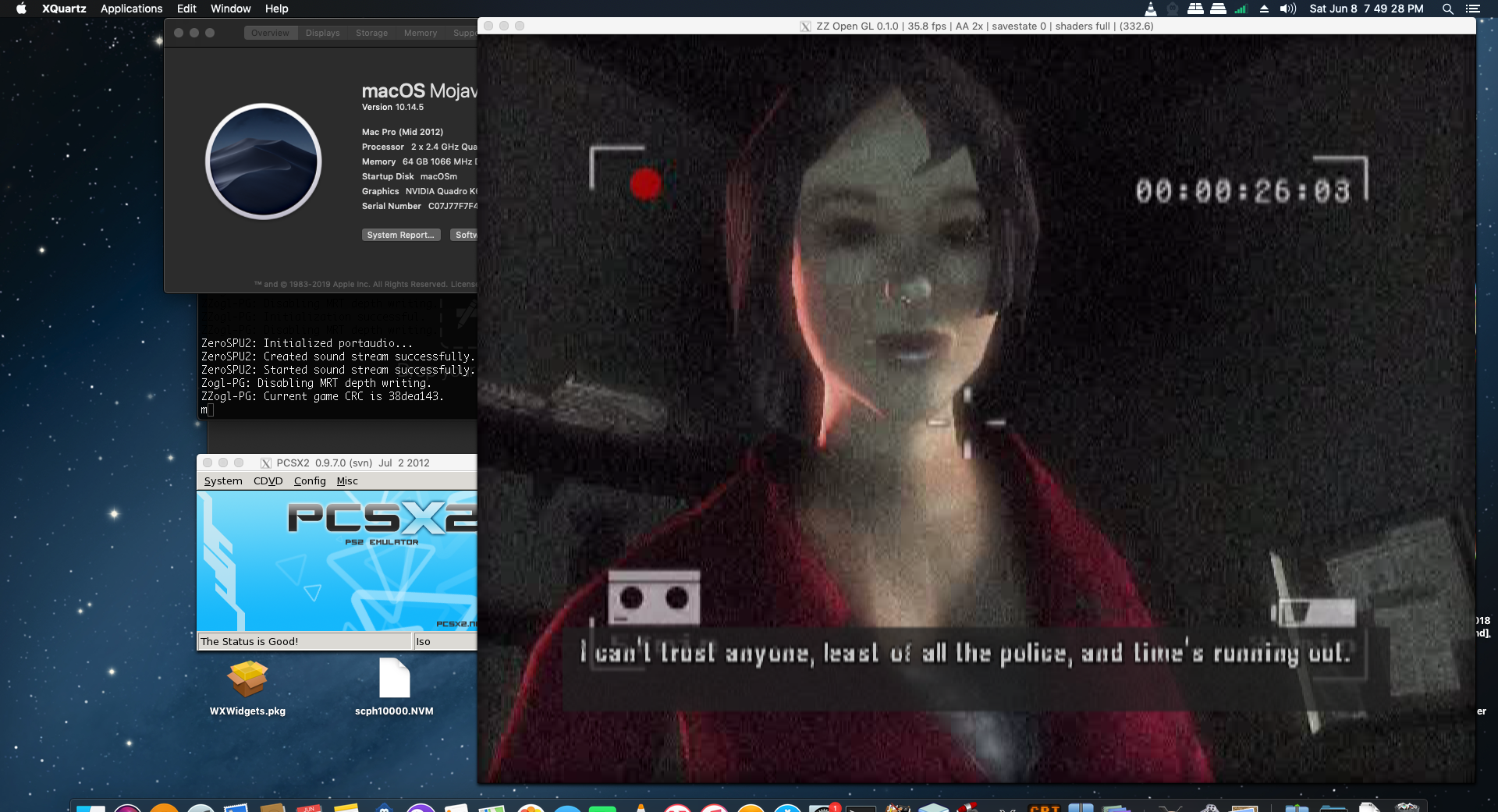The height and width of the screenshot is (812, 1498).
Task: Open the Trash in the Dock
Action: pos(1407,808)
